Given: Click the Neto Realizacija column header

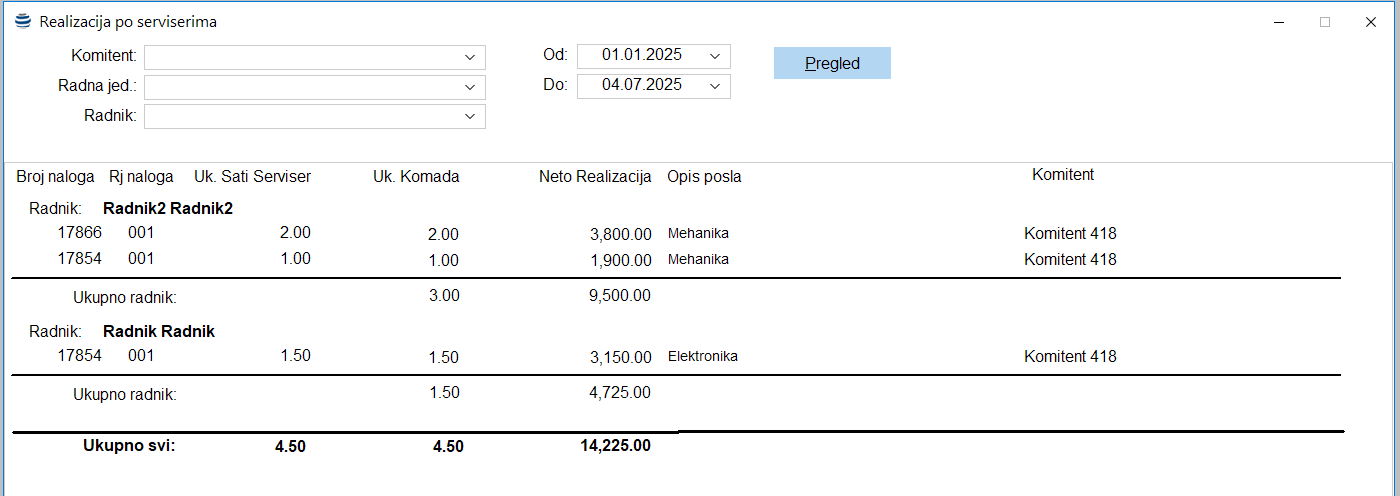Looking at the screenshot, I should 595,177.
